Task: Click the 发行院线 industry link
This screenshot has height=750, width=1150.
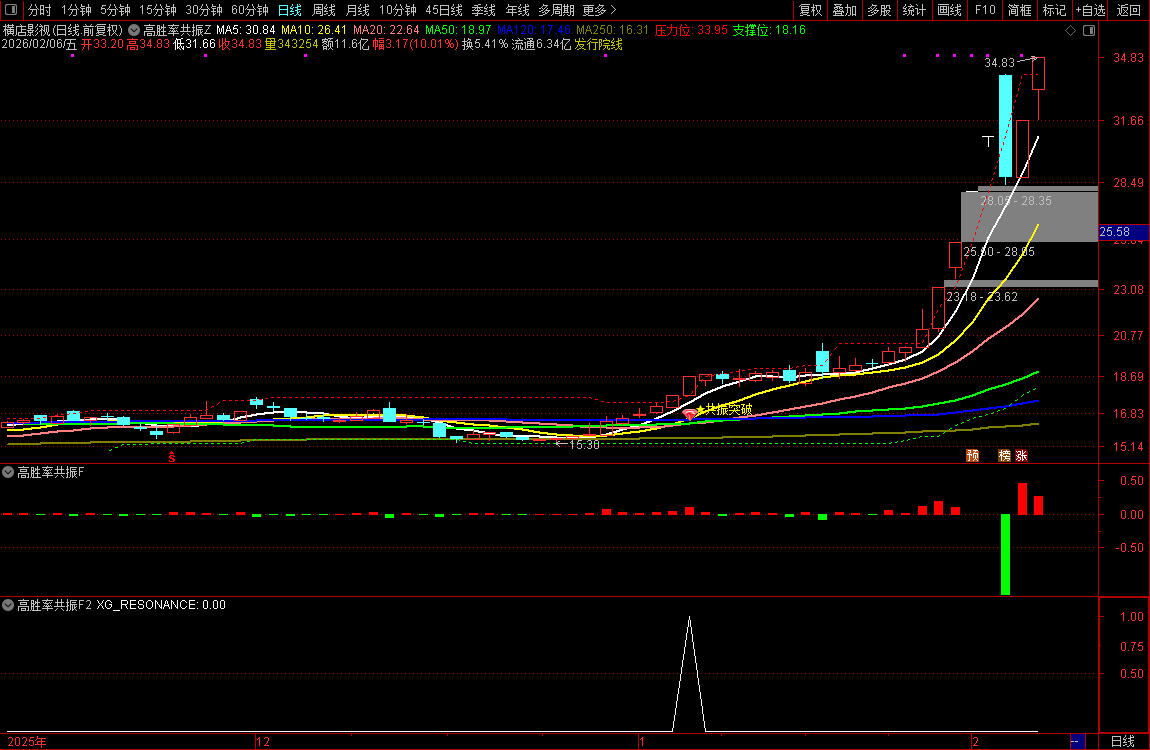Action: pos(598,45)
